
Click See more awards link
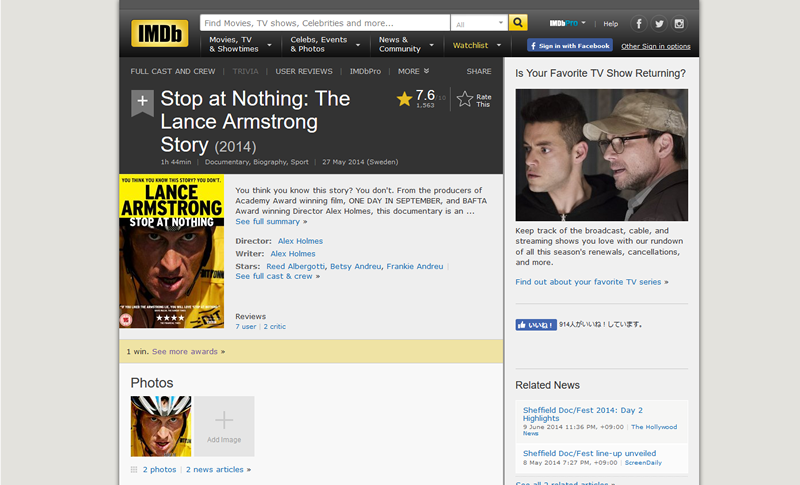pos(185,351)
